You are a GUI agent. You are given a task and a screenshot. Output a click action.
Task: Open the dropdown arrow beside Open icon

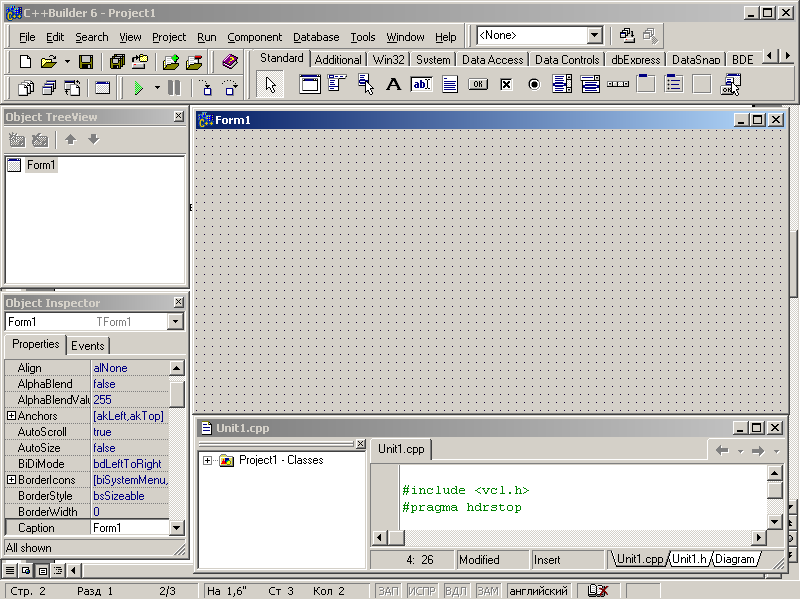(67, 62)
